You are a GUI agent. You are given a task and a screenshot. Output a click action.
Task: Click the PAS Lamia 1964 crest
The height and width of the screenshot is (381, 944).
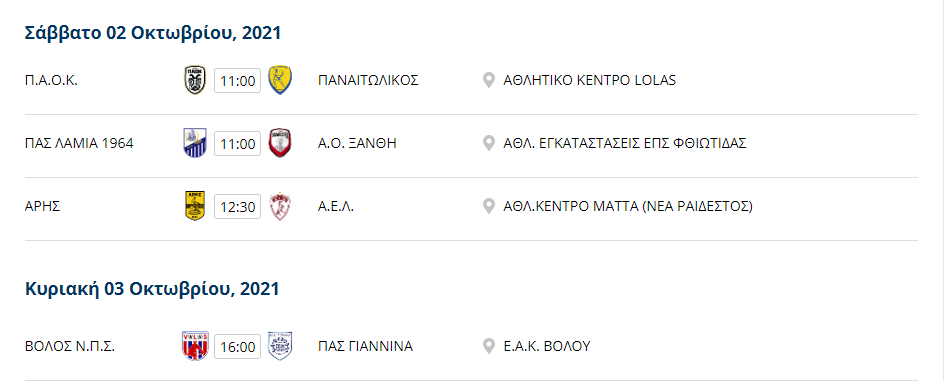coord(195,143)
